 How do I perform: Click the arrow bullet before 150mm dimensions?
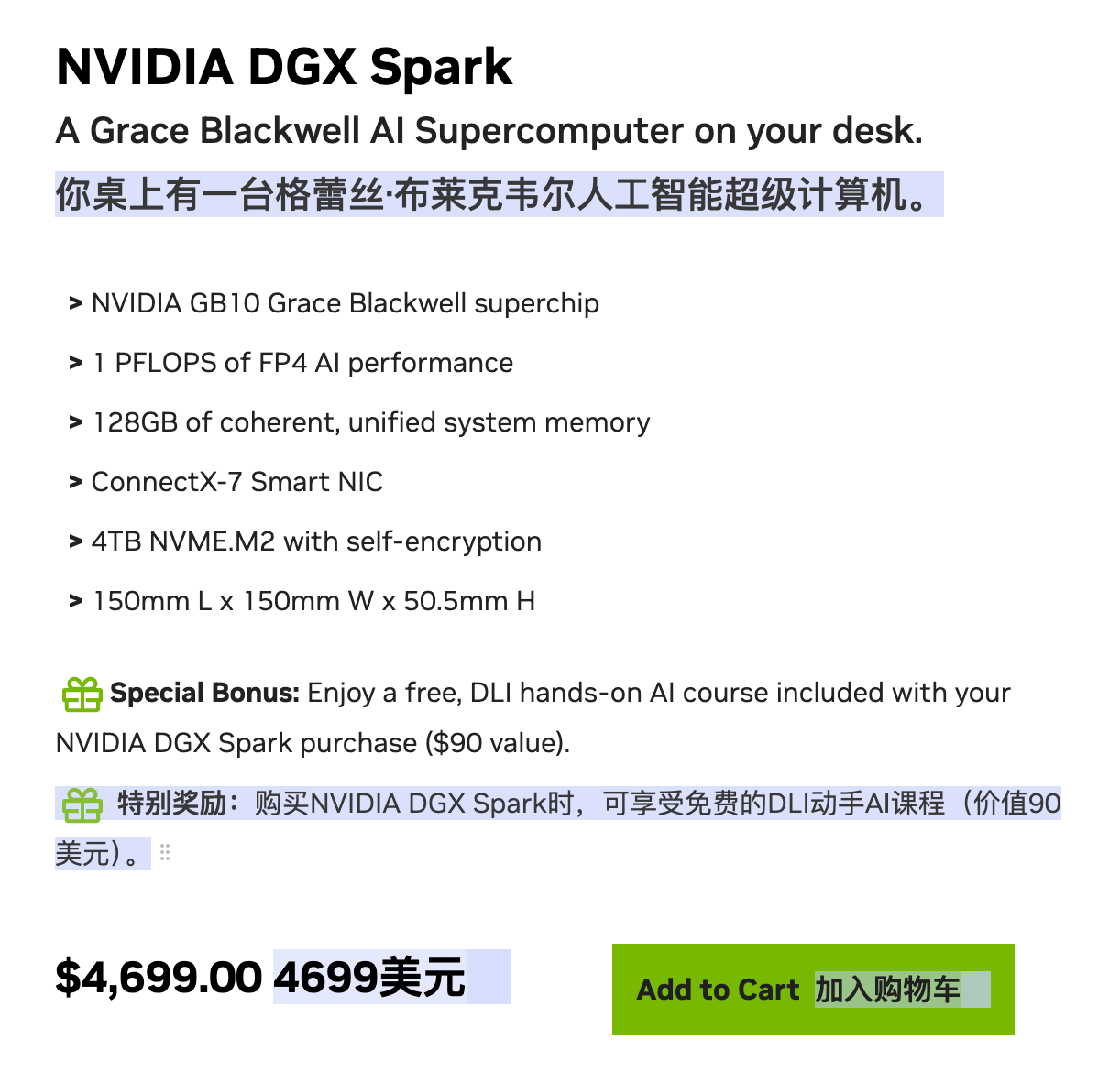75,601
